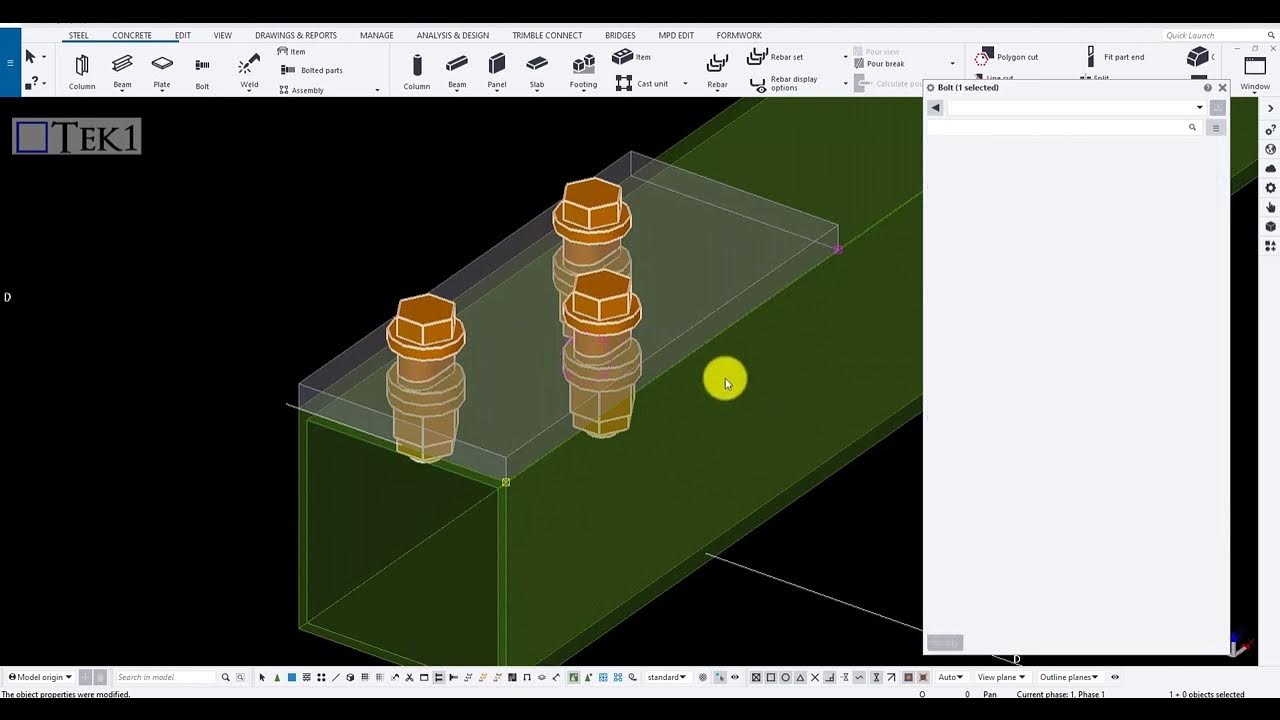Select the steel Beam tool
Viewport: 1280px width, 720px height.
click(x=122, y=71)
